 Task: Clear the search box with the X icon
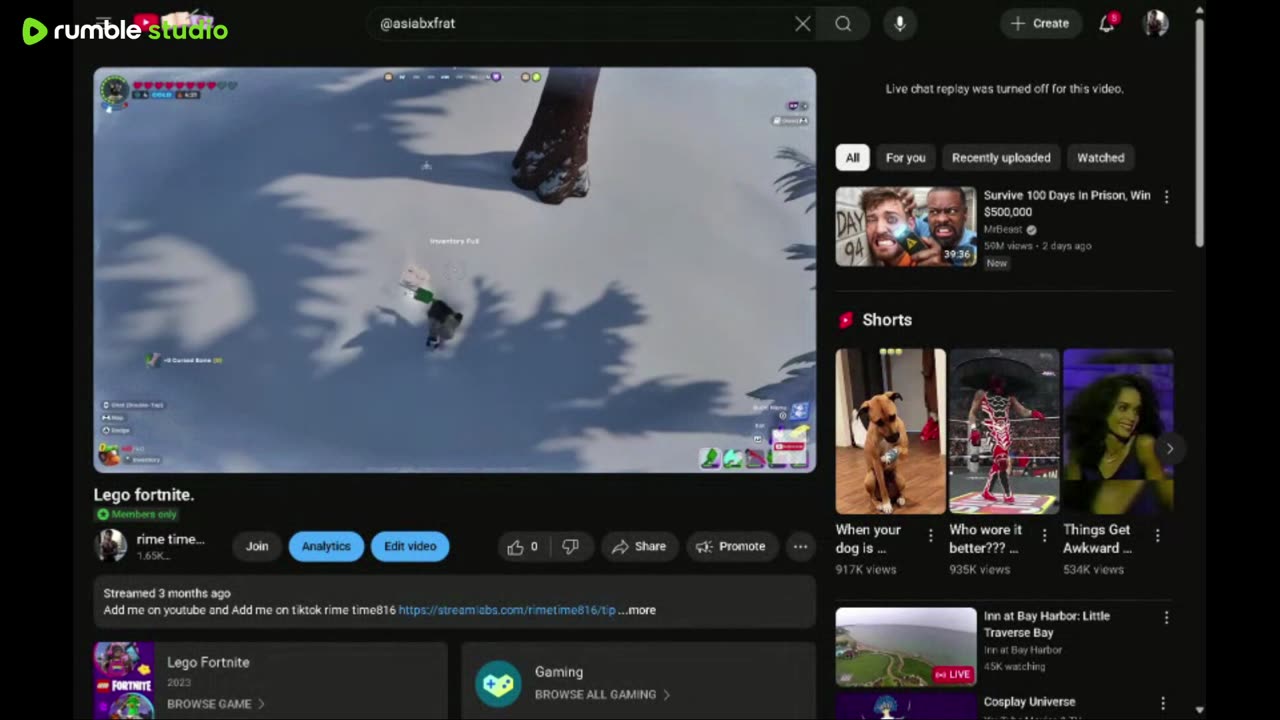coord(802,23)
